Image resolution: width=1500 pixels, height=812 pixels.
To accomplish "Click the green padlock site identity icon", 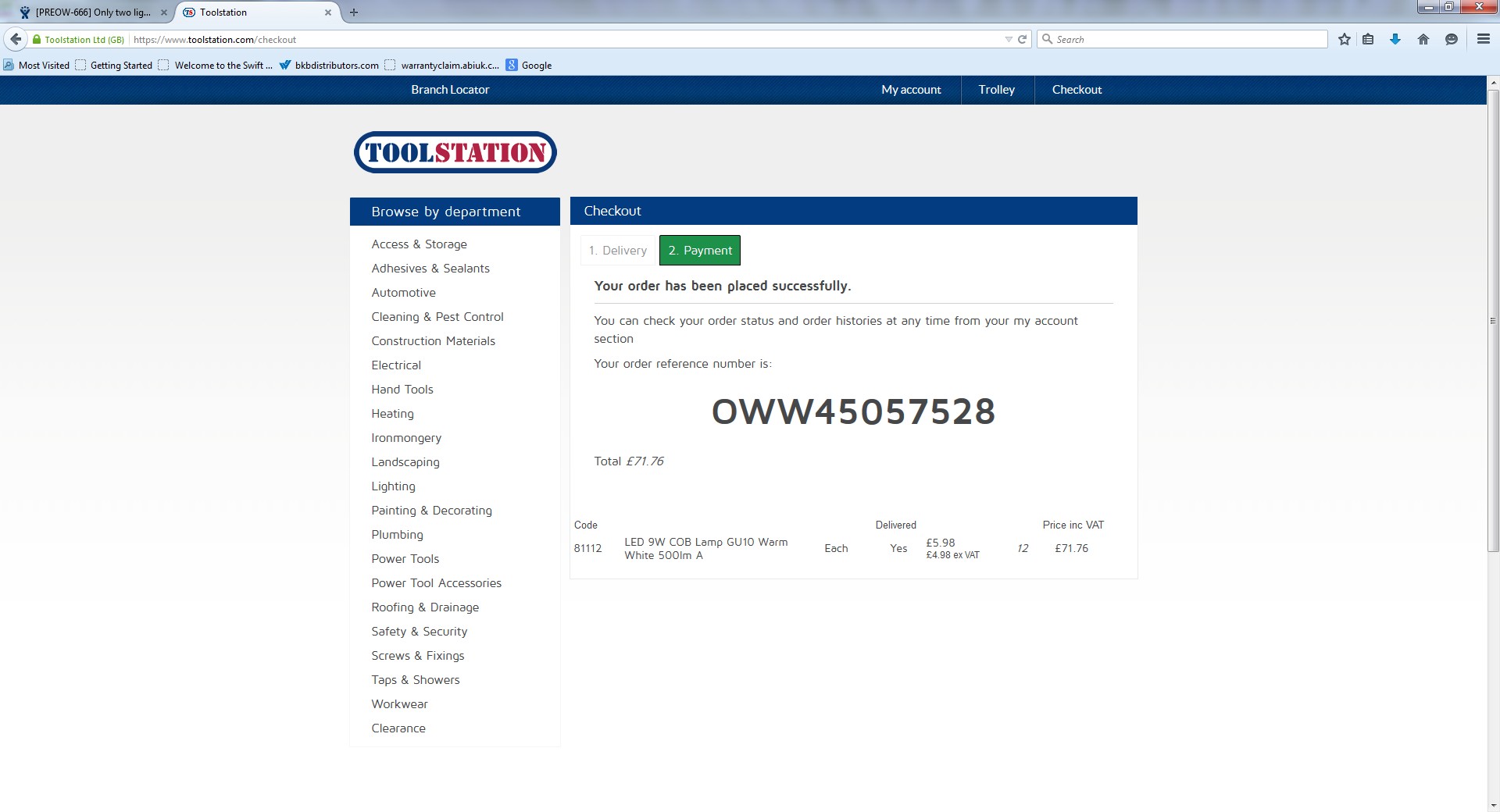I will [x=37, y=39].
